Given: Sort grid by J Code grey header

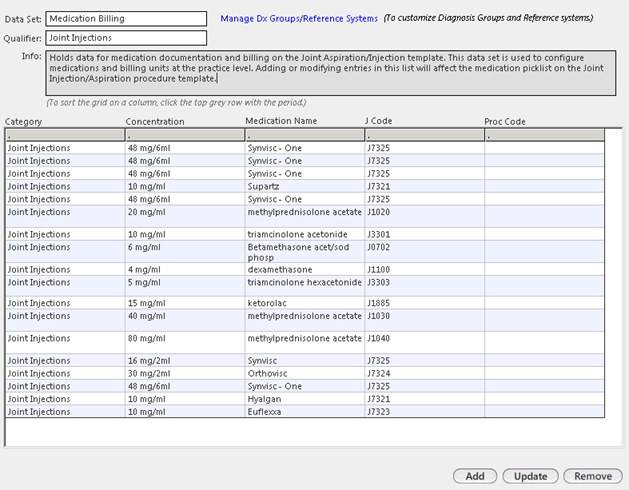Looking at the screenshot, I should point(424,135).
